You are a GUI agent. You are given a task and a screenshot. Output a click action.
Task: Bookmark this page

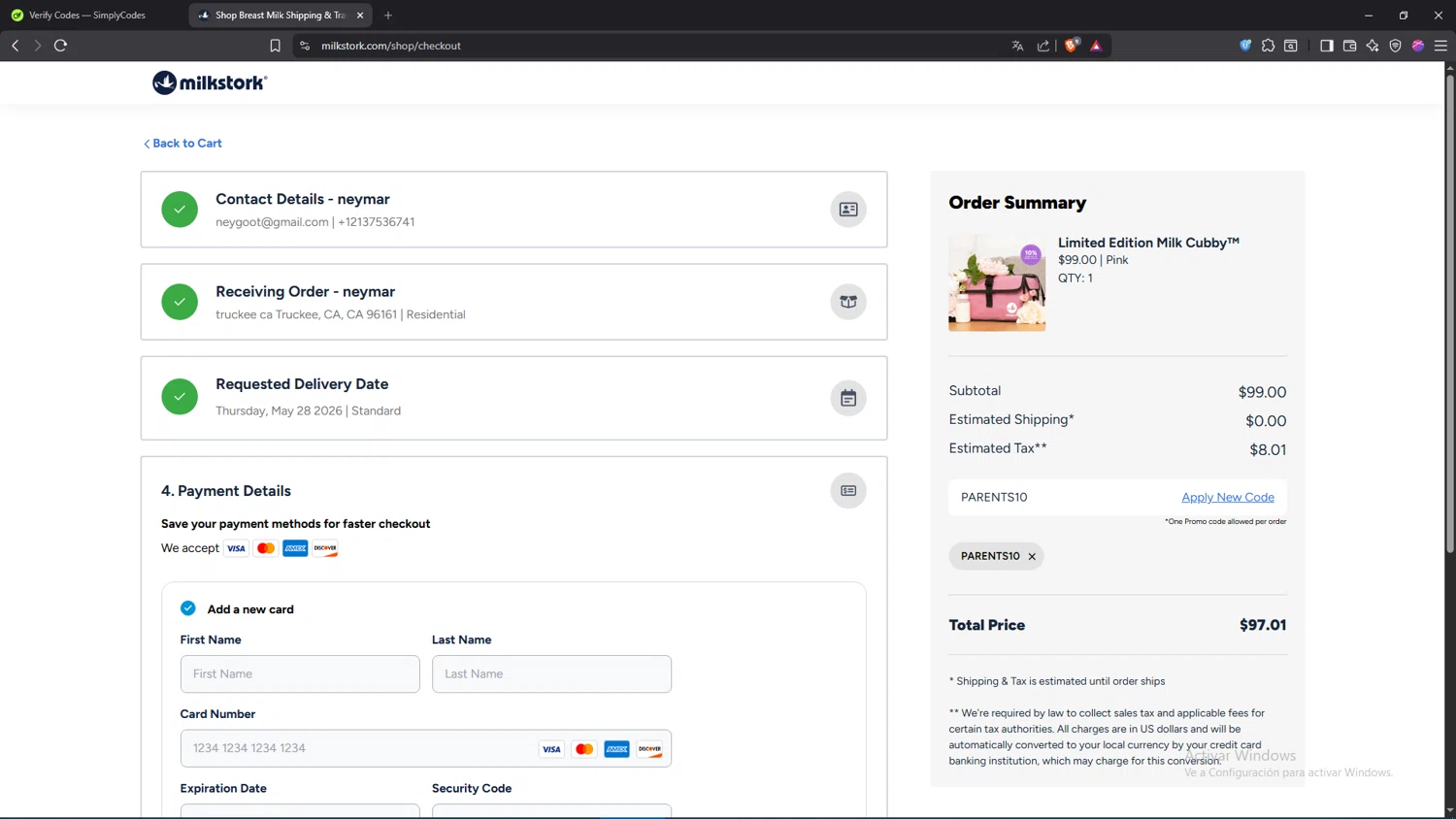(x=276, y=46)
